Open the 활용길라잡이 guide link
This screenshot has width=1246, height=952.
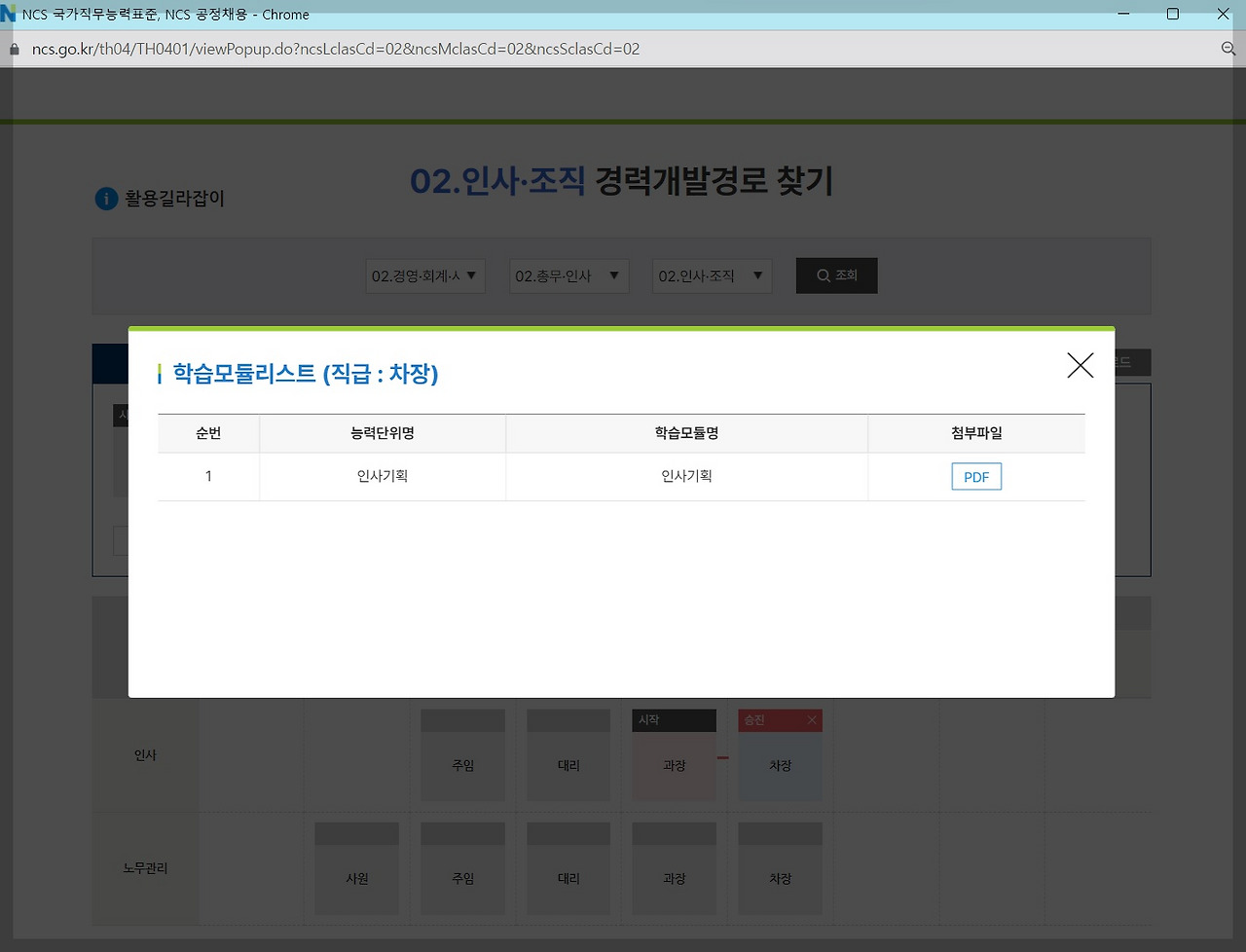pyautogui.click(x=161, y=199)
